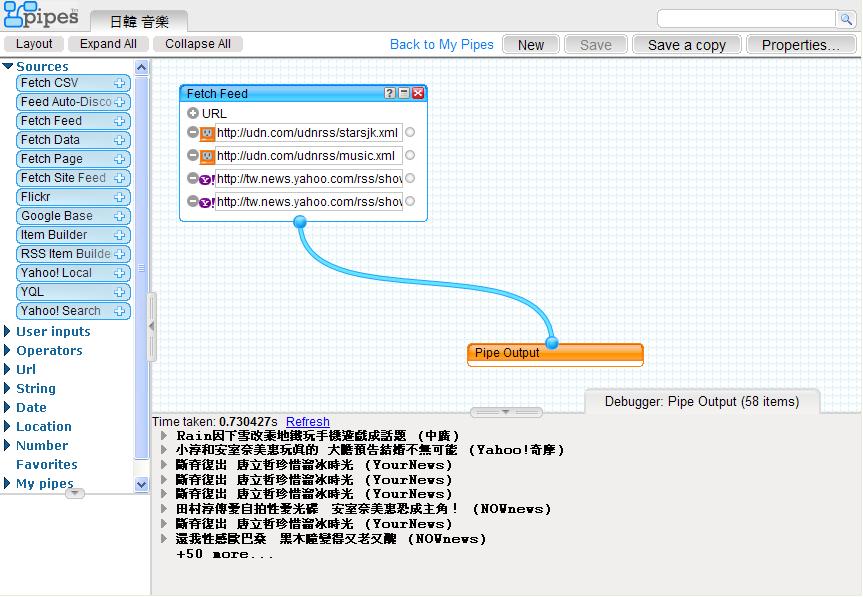Expand the Number category
Viewport: 863px width, 597px height.
7,445
